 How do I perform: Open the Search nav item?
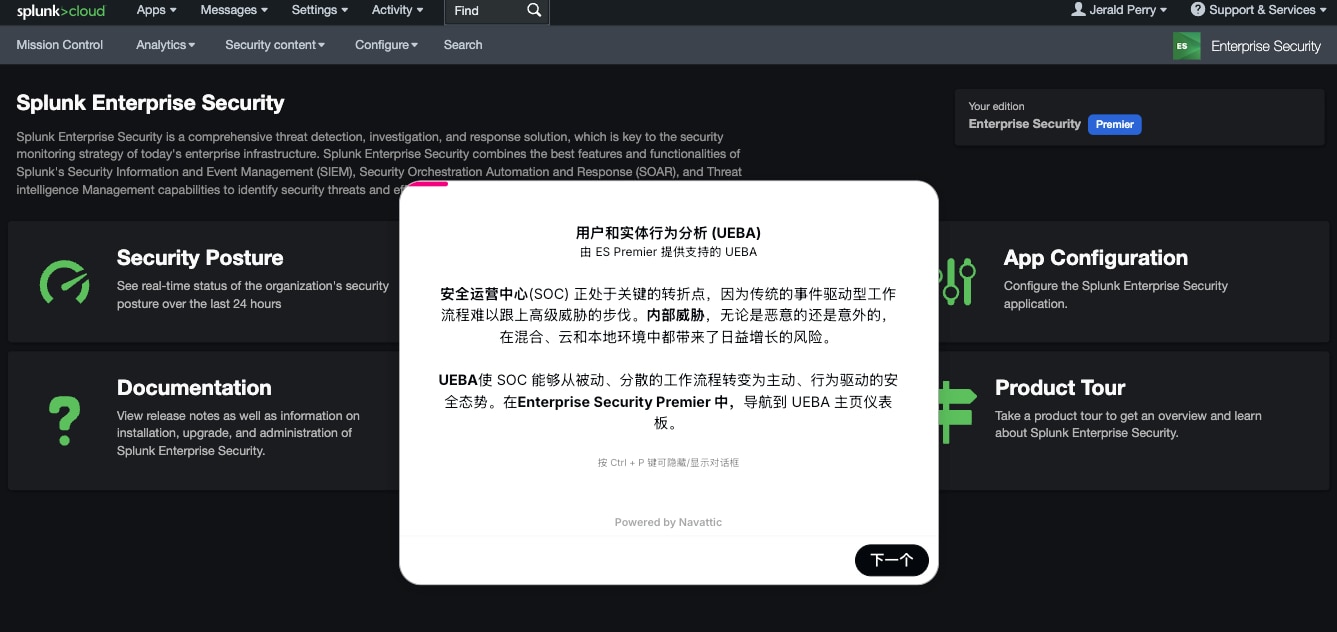point(463,45)
